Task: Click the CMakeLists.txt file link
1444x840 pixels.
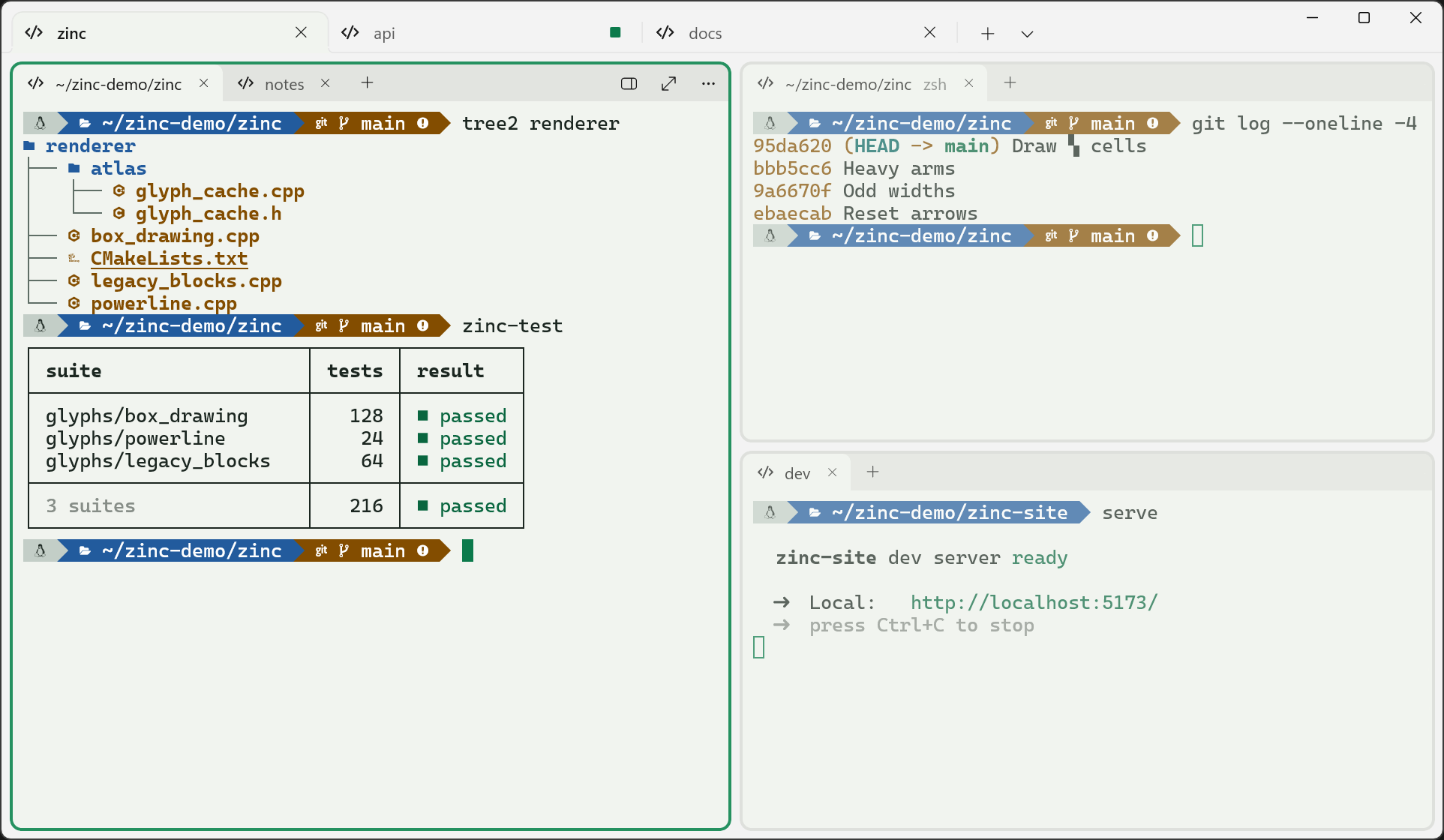Action: (x=169, y=259)
